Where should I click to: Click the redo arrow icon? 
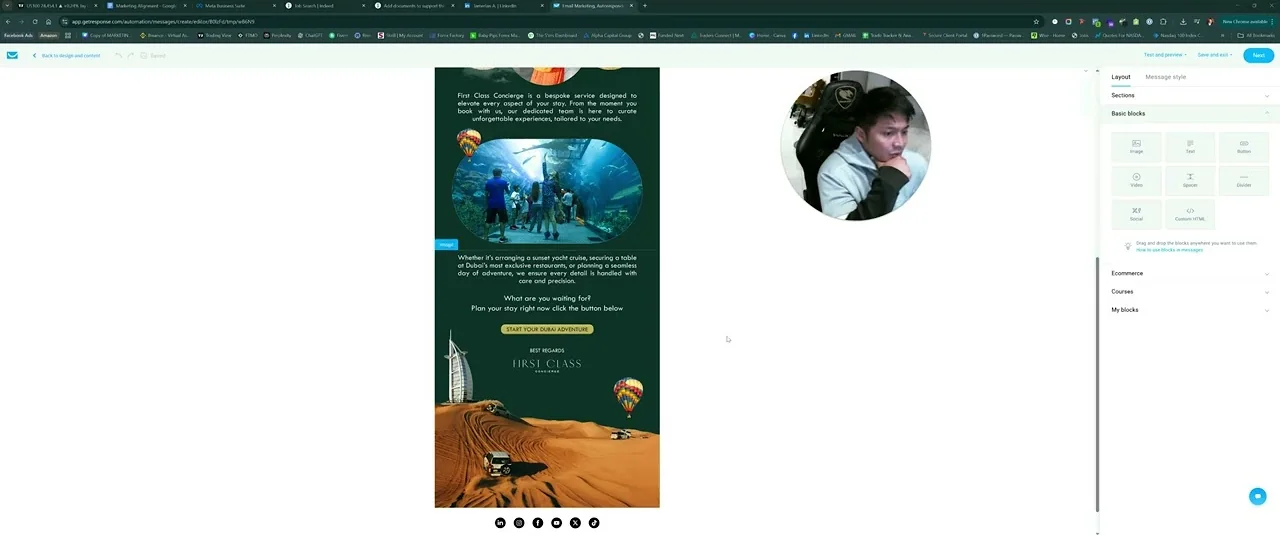[x=131, y=55]
